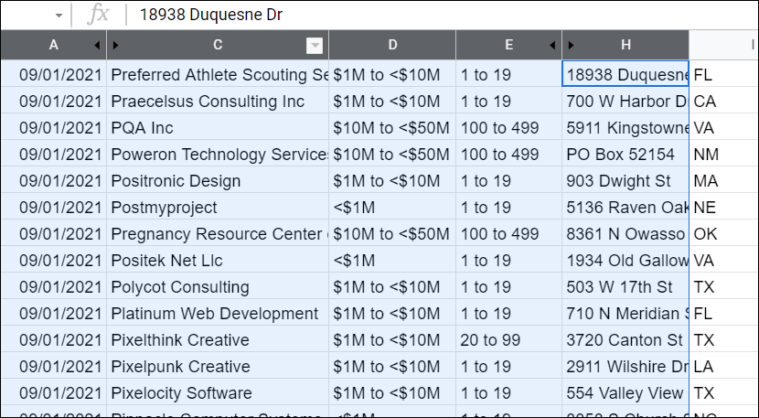The height and width of the screenshot is (418, 759).
Task: Select address cell 3720 Canton St
Action: coord(625,340)
